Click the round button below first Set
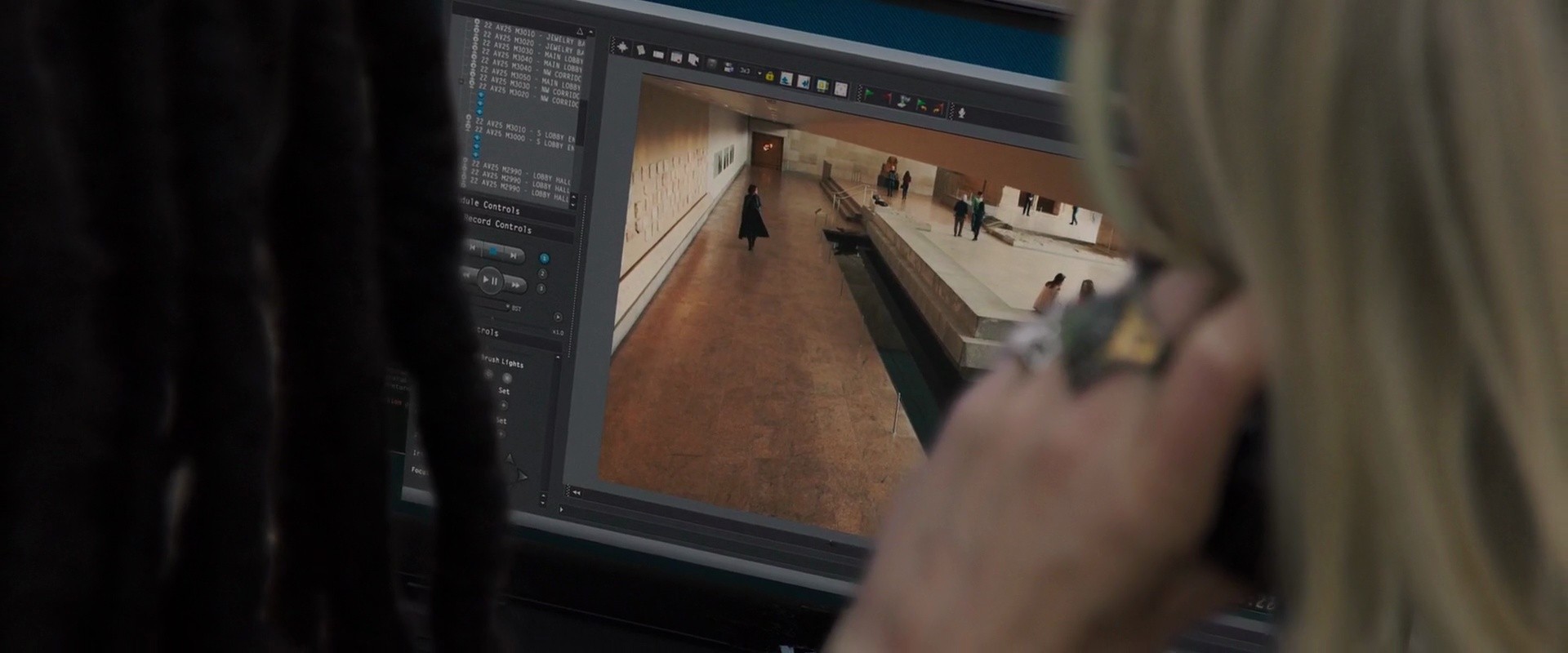The image size is (1568, 653). pyautogui.click(x=503, y=405)
